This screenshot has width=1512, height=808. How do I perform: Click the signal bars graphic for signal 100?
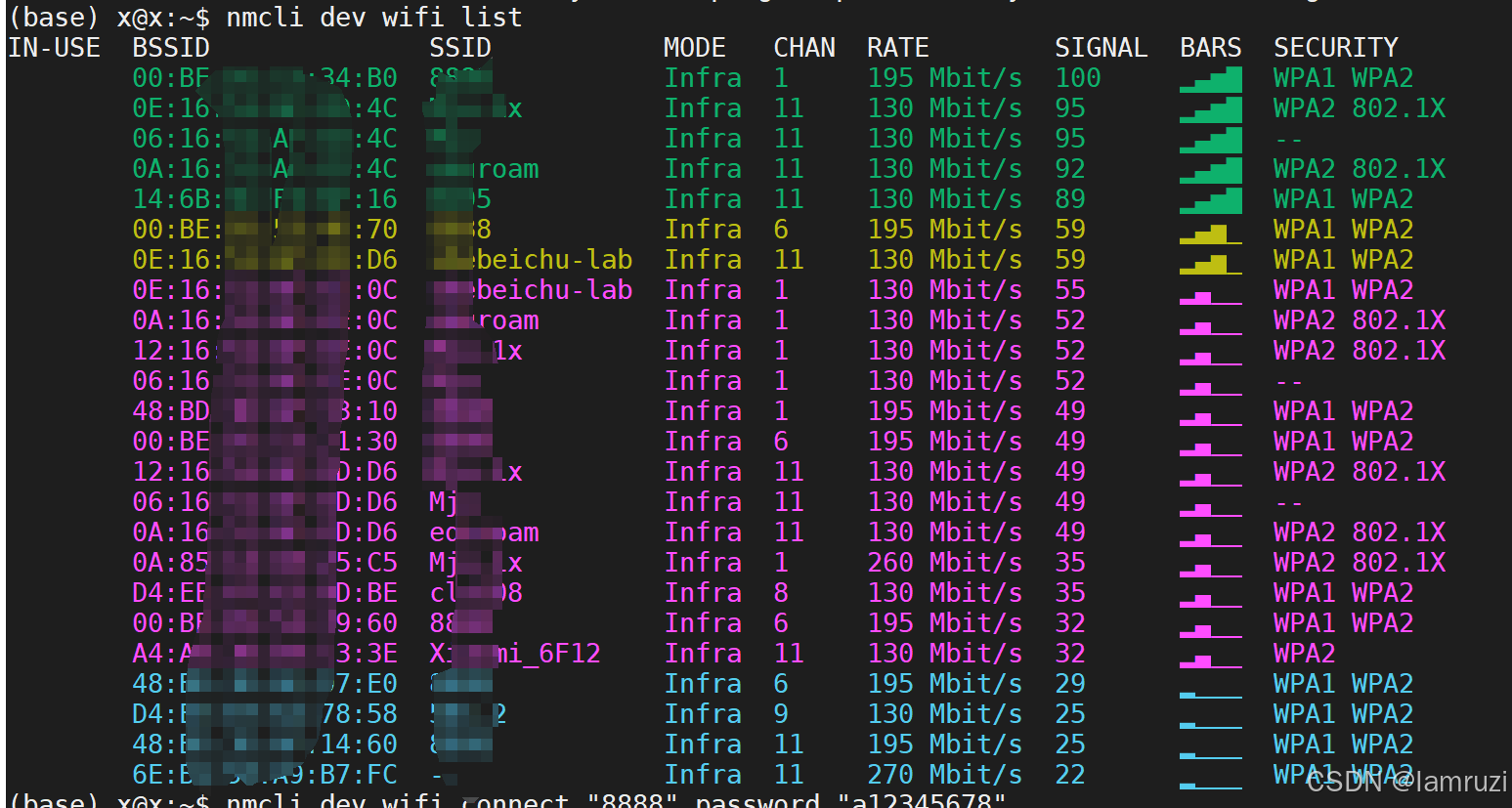click(1211, 79)
